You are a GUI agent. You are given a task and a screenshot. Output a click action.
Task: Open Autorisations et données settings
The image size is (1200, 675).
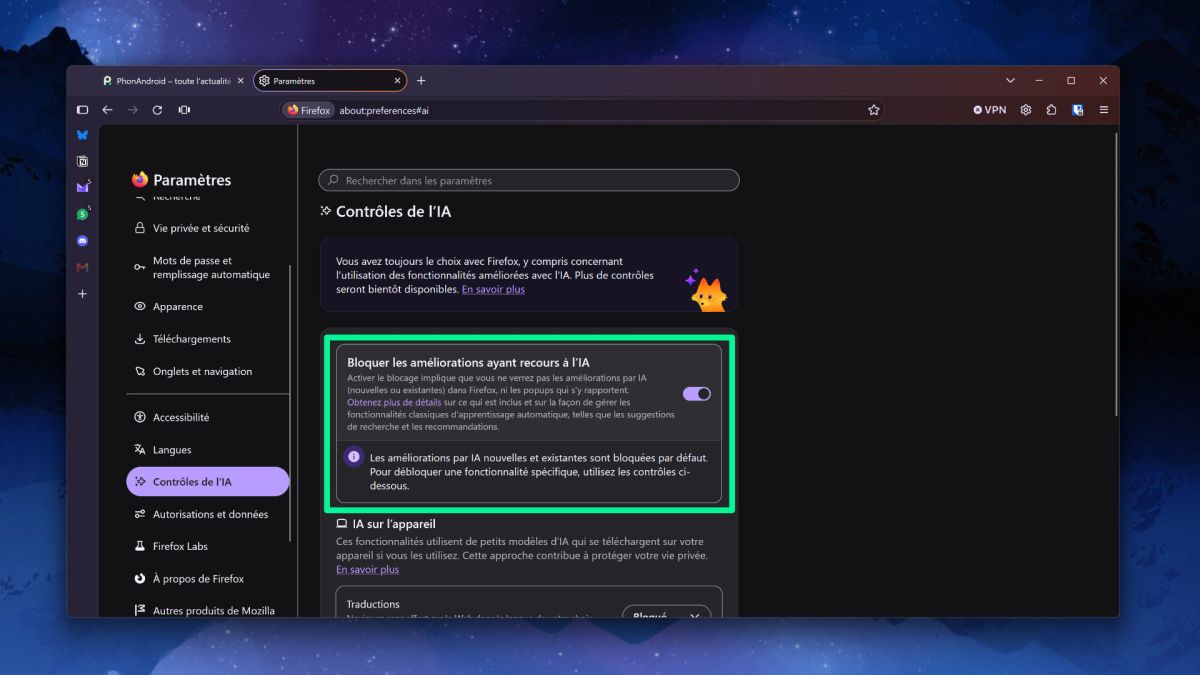tap(210, 514)
